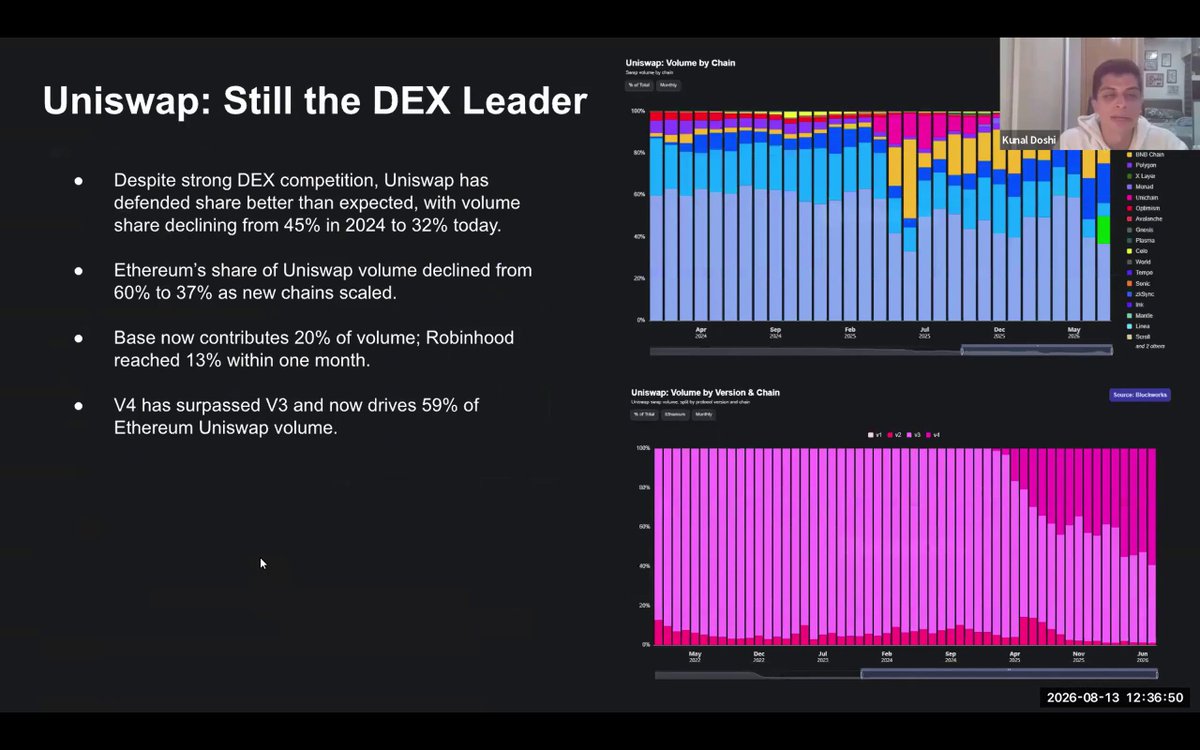
Task: Click the recording timestamp 2026-08-13 12:36:50
Action: pos(1115,698)
